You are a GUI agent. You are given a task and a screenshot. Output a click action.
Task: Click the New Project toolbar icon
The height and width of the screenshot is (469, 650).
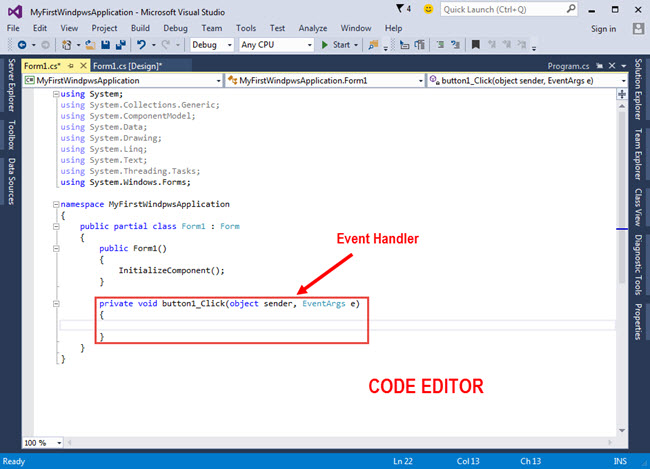[66, 45]
